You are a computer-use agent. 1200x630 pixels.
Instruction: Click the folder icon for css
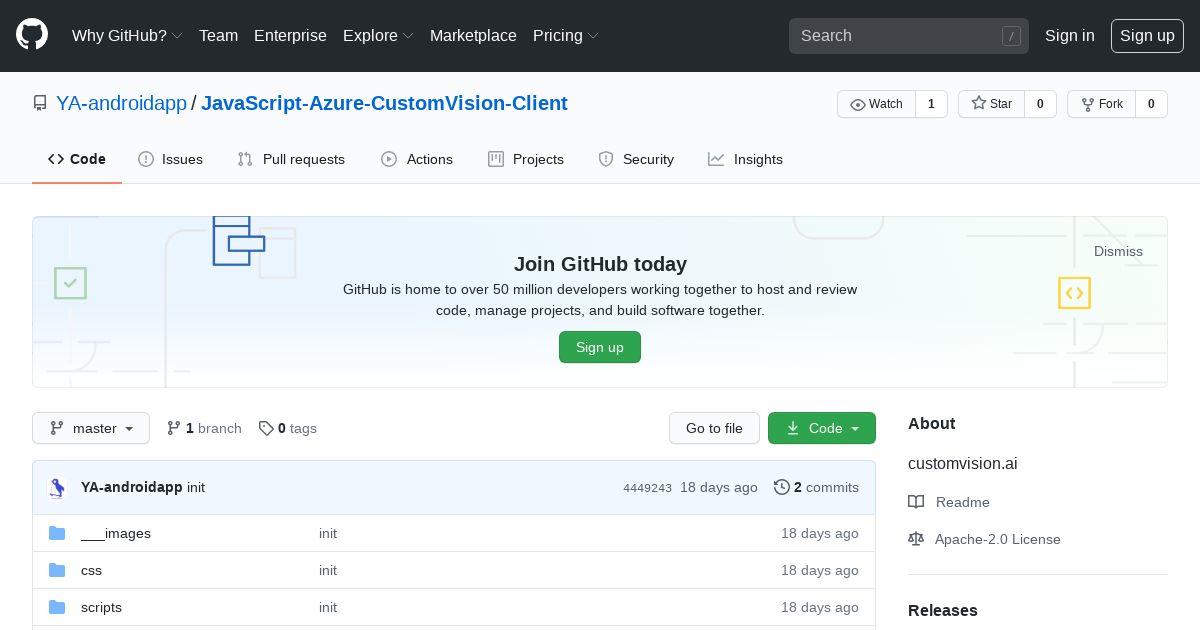click(x=57, y=570)
